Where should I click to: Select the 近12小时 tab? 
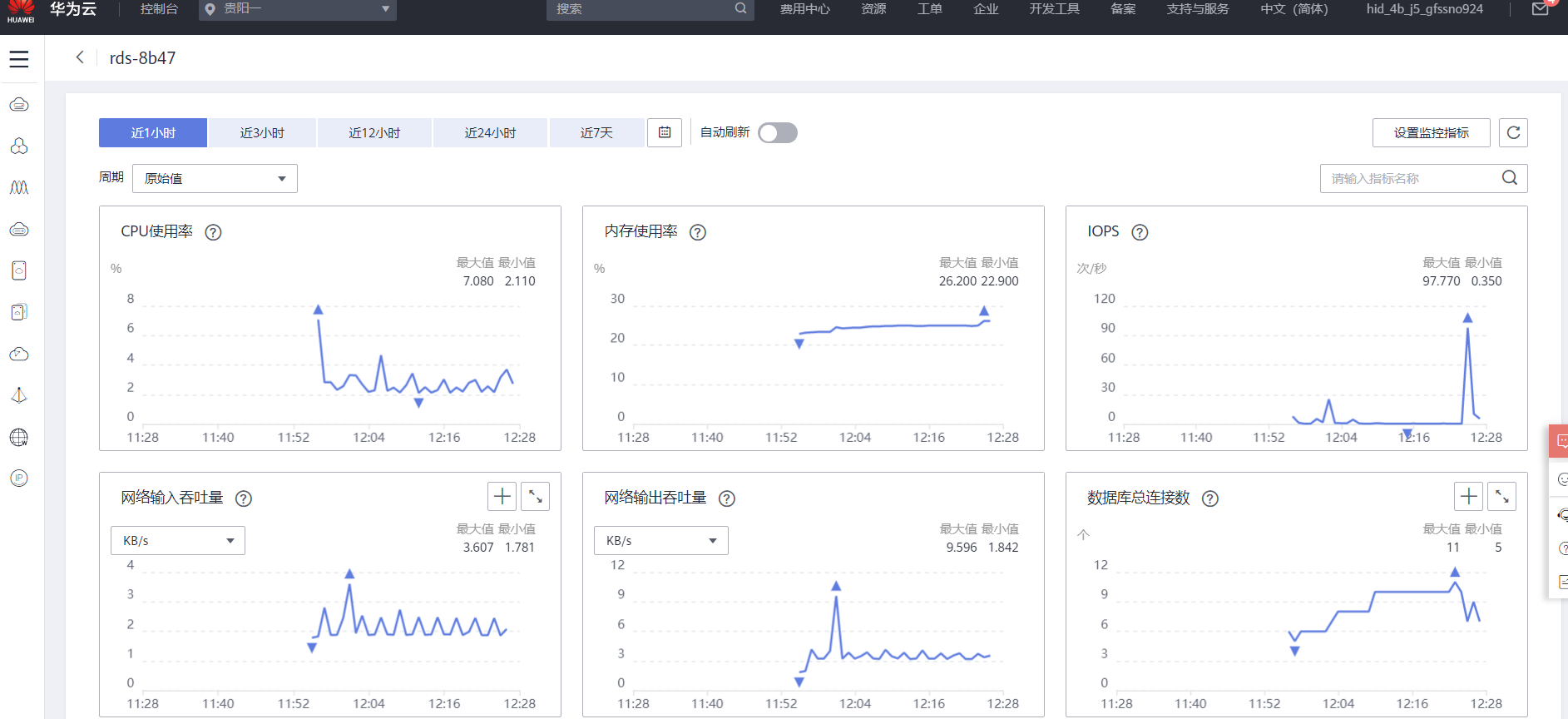(x=374, y=133)
